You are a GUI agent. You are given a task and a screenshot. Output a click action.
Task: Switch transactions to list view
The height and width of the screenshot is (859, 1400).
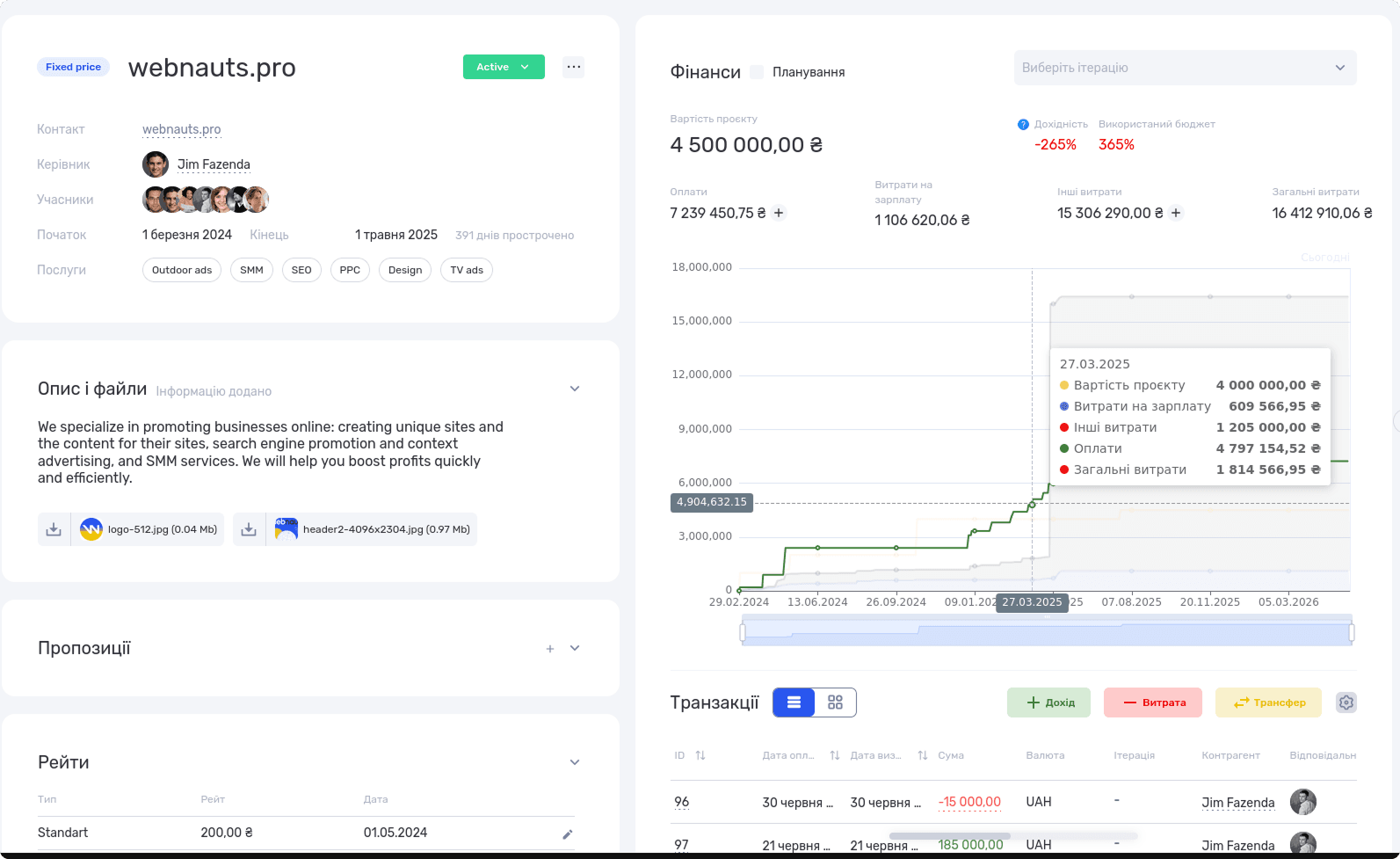(x=794, y=702)
